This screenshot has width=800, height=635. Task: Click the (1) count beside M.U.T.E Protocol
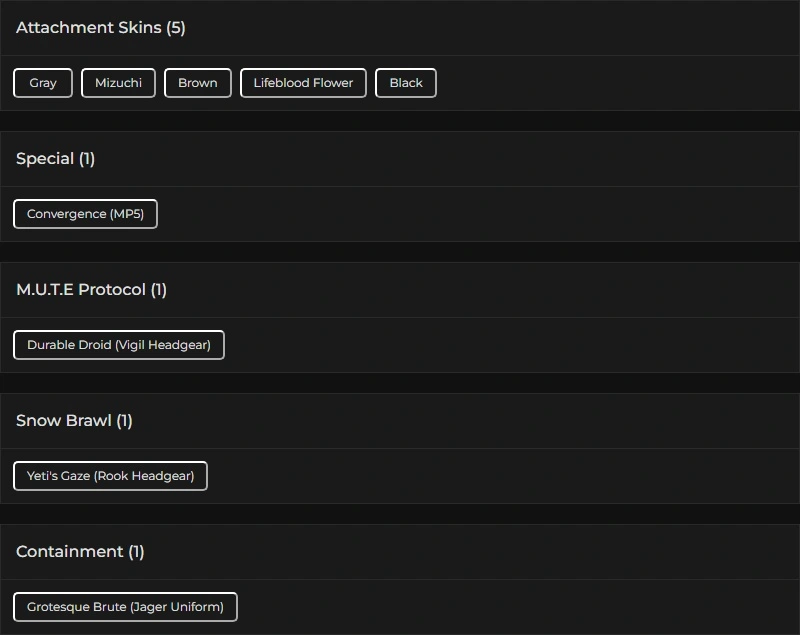pos(159,290)
